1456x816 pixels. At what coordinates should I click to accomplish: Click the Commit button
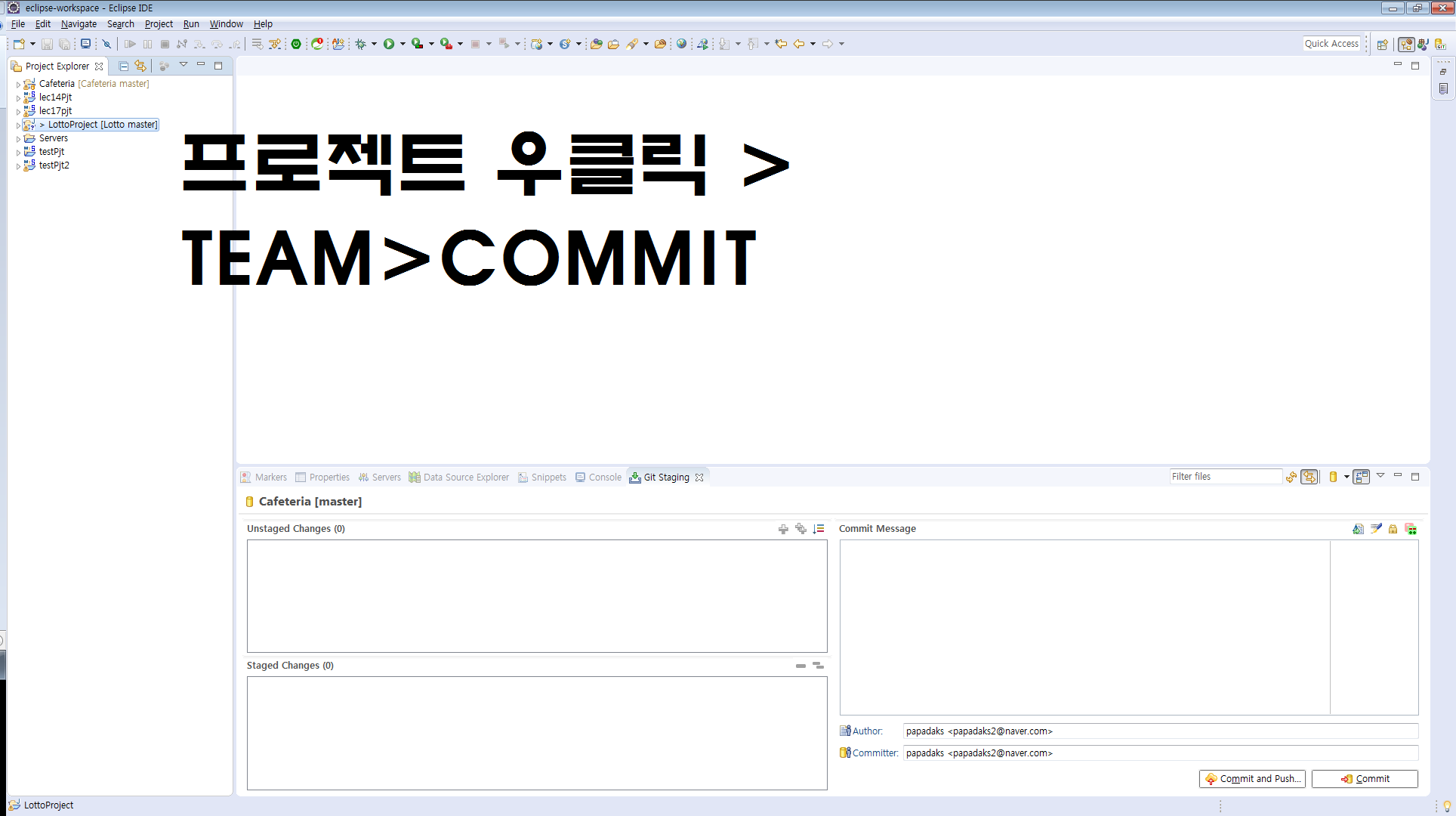pos(1365,779)
